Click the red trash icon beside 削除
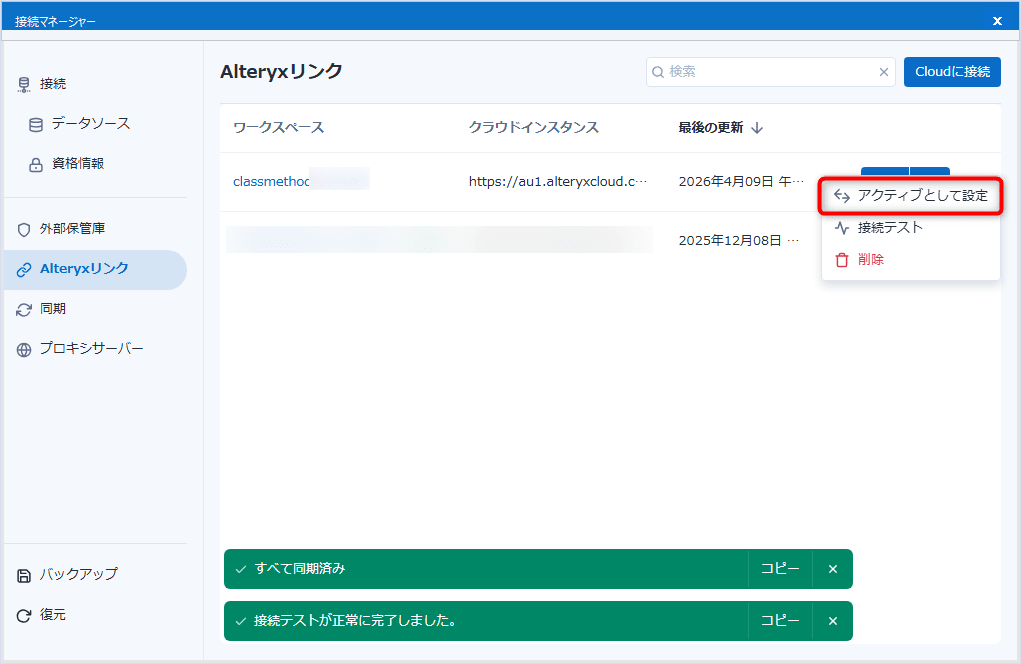This screenshot has width=1021, height=664. [x=841, y=259]
